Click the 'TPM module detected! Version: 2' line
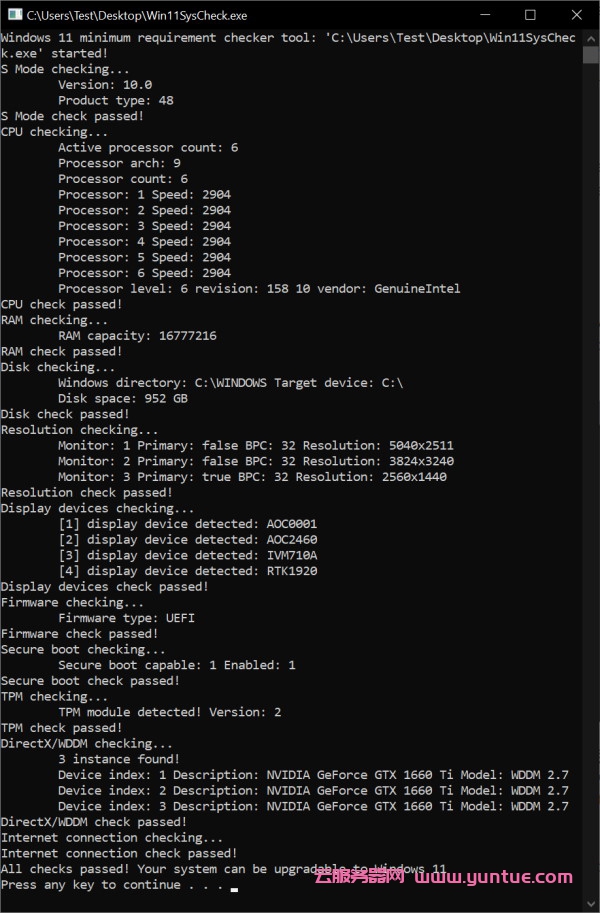Viewport: 600px width, 913px height. [169, 712]
